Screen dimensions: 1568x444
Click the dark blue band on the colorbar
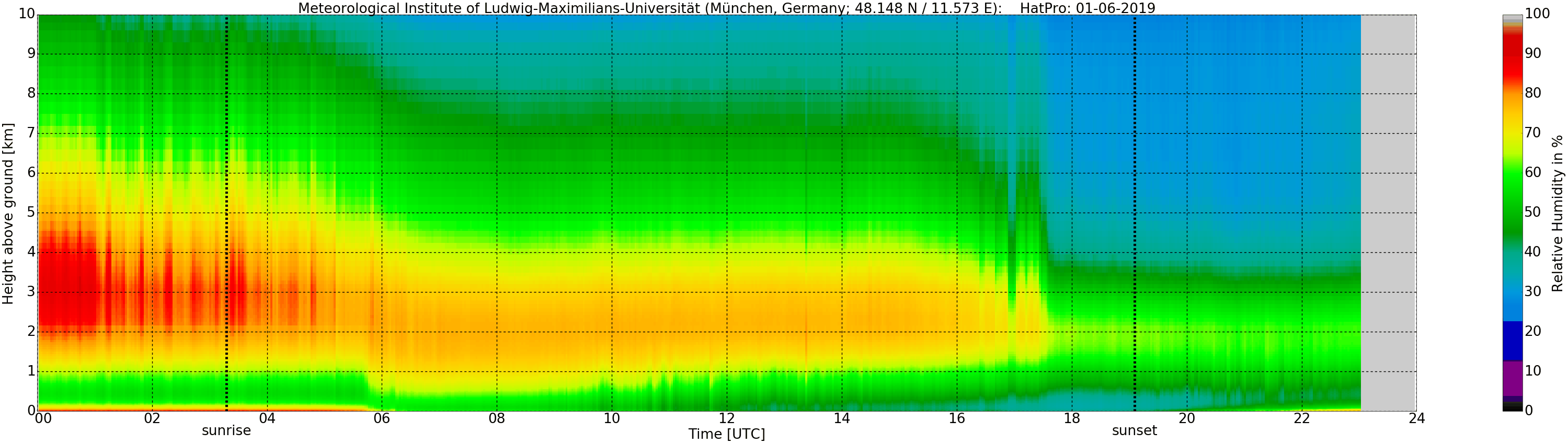pos(1513,341)
